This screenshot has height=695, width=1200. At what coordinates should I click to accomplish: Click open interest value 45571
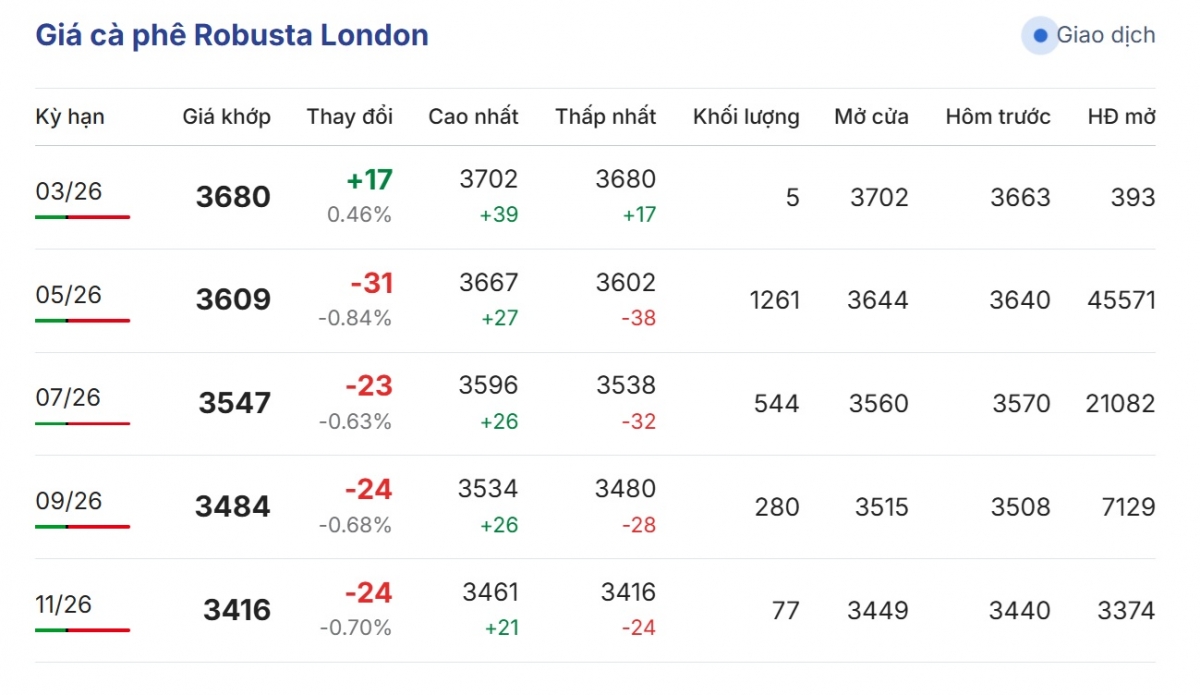[x=1120, y=300]
